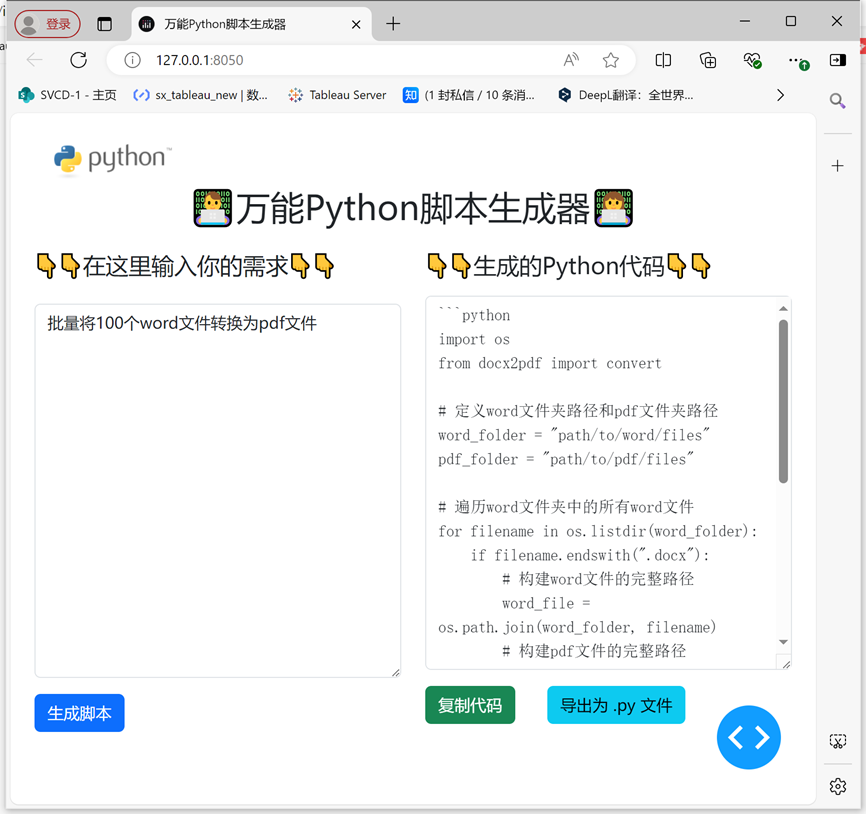Viewport: 866px width, 814px height.
Task: Click the round blue code icon button
Action: (748, 737)
